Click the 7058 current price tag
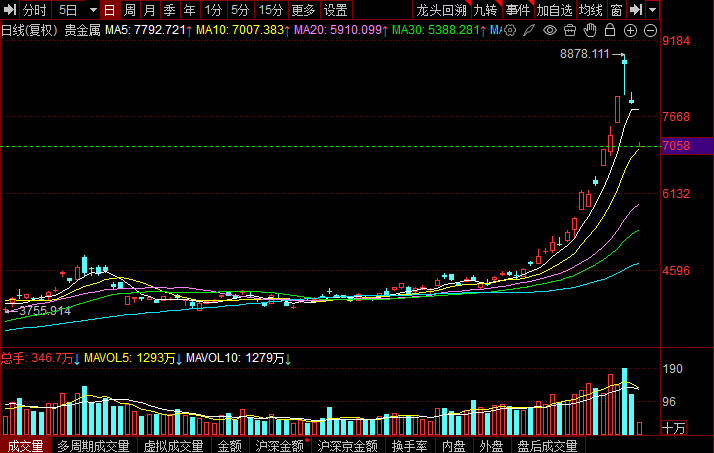 pyautogui.click(x=687, y=146)
